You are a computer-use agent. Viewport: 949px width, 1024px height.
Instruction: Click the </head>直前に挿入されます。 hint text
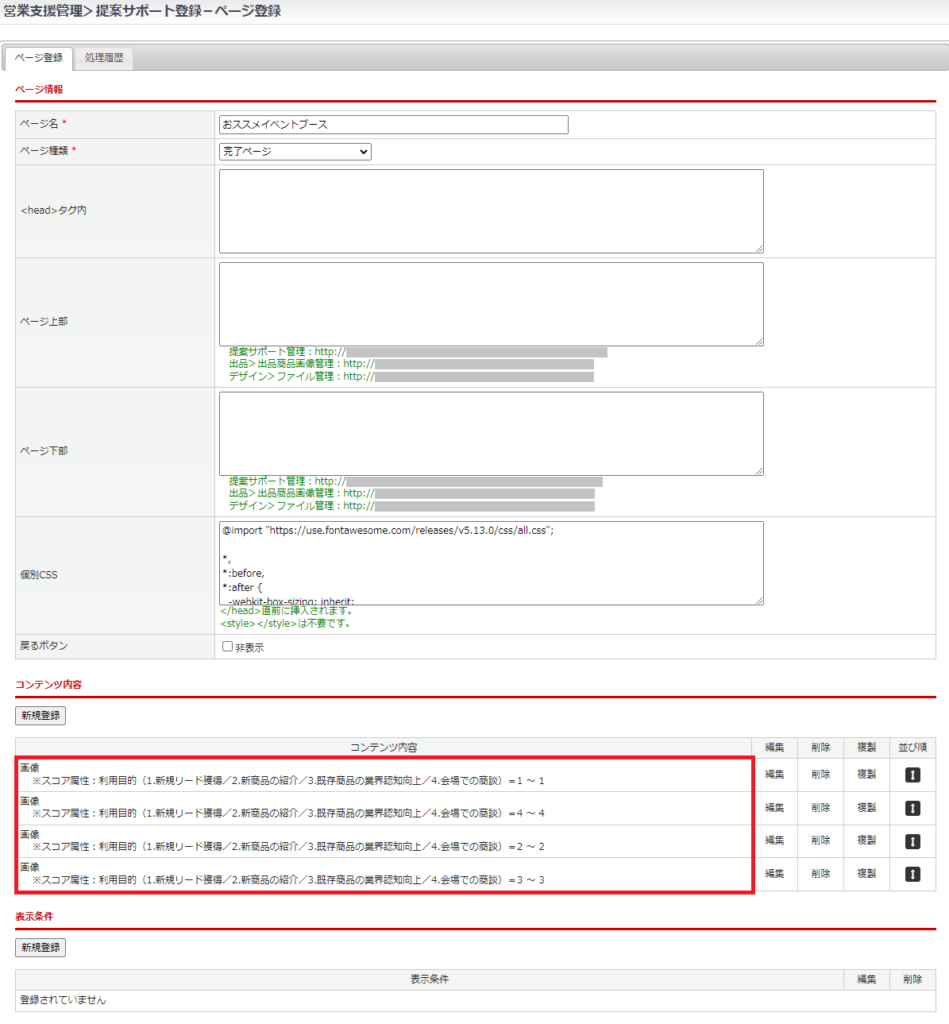pos(287,611)
